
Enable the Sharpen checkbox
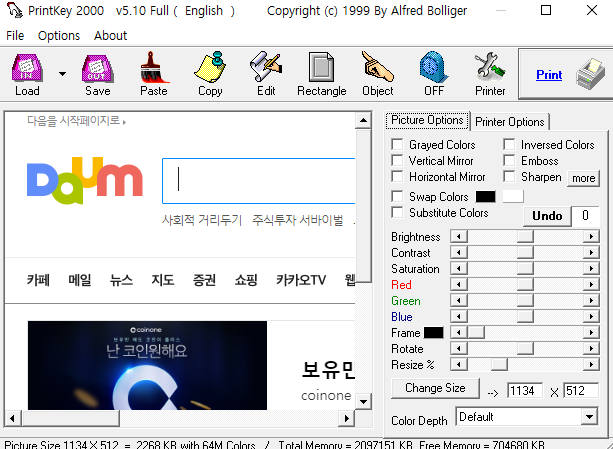click(x=509, y=176)
